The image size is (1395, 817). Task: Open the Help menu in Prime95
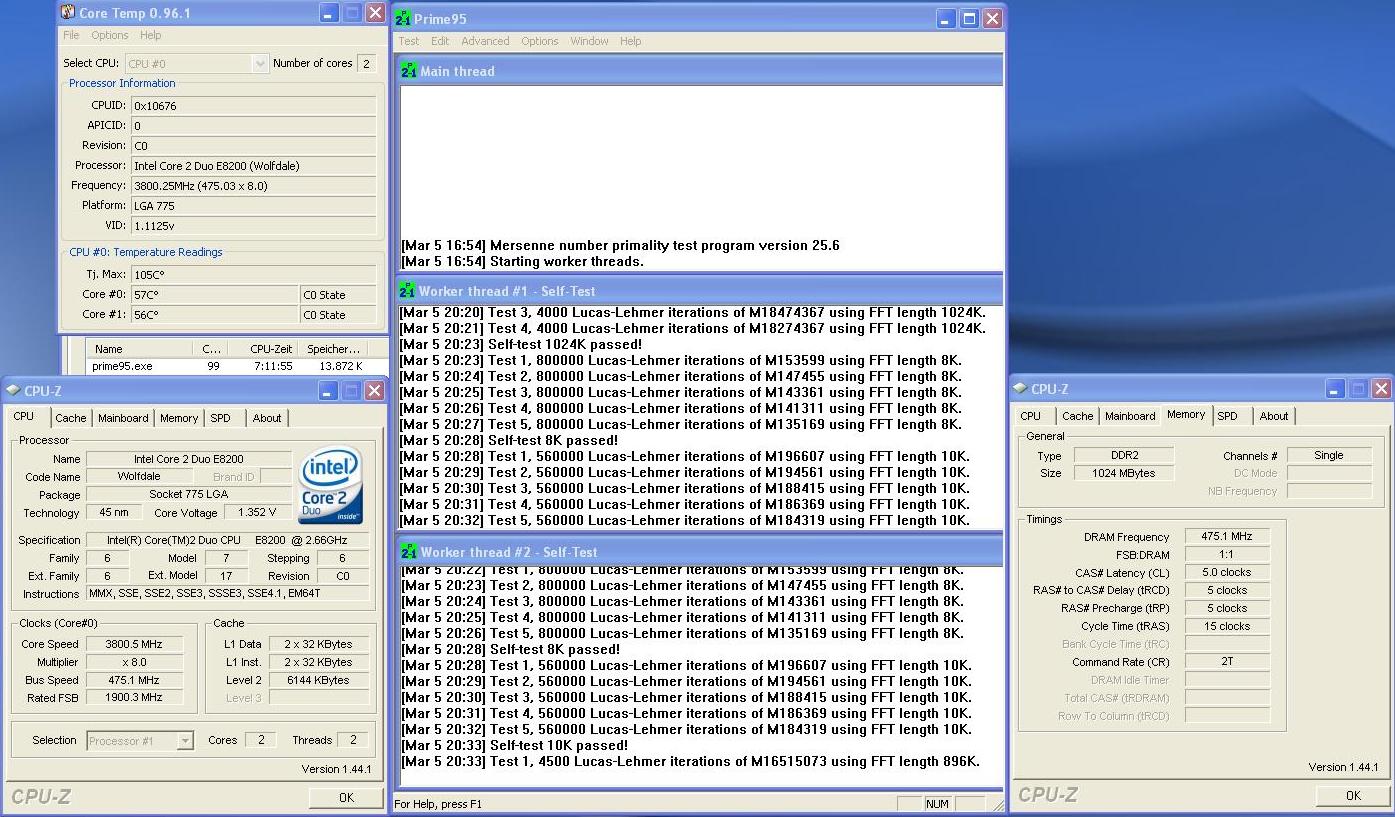click(x=630, y=41)
